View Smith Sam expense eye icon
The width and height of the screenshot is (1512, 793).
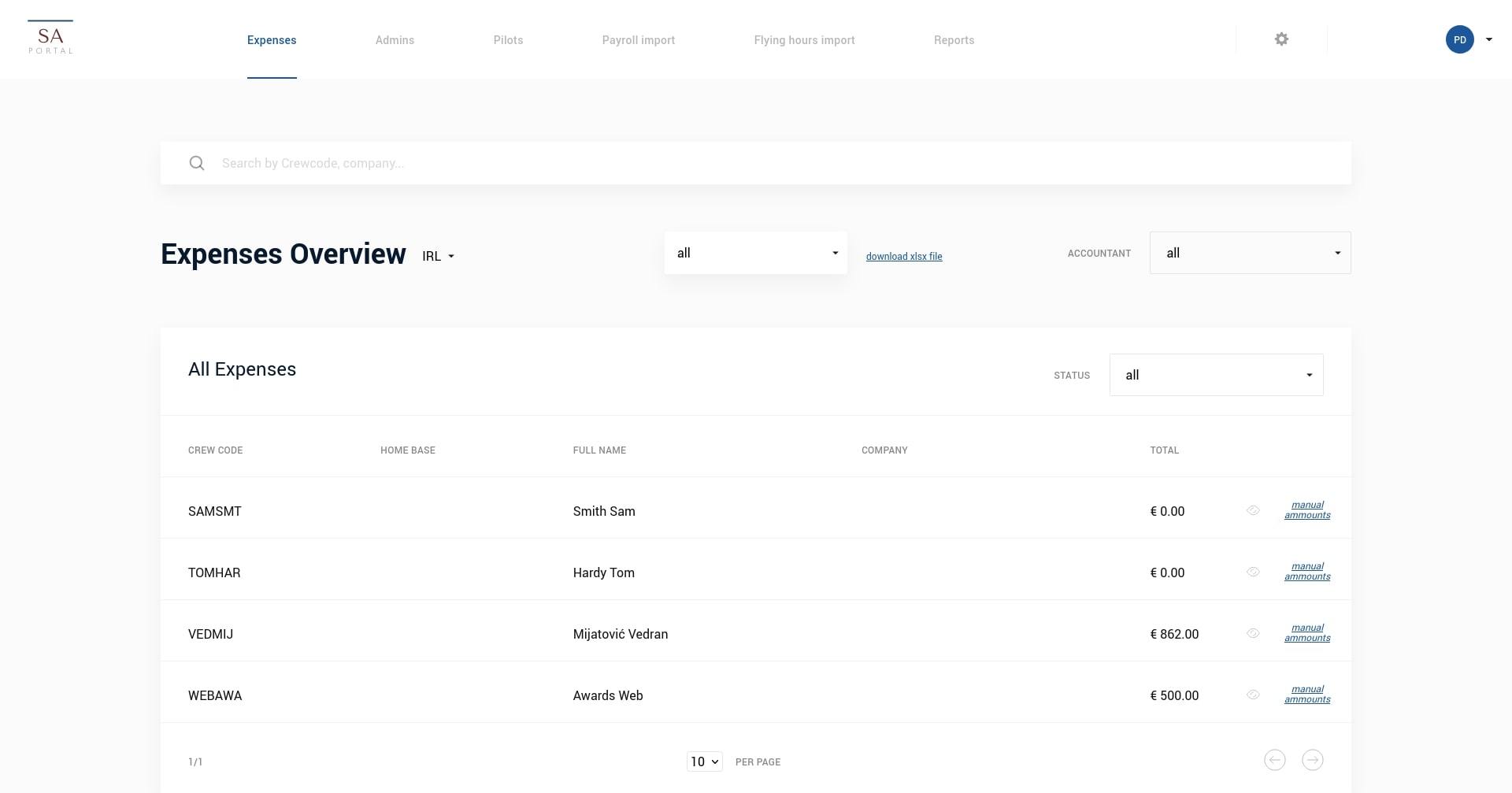pyautogui.click(x=1253, y=510)
